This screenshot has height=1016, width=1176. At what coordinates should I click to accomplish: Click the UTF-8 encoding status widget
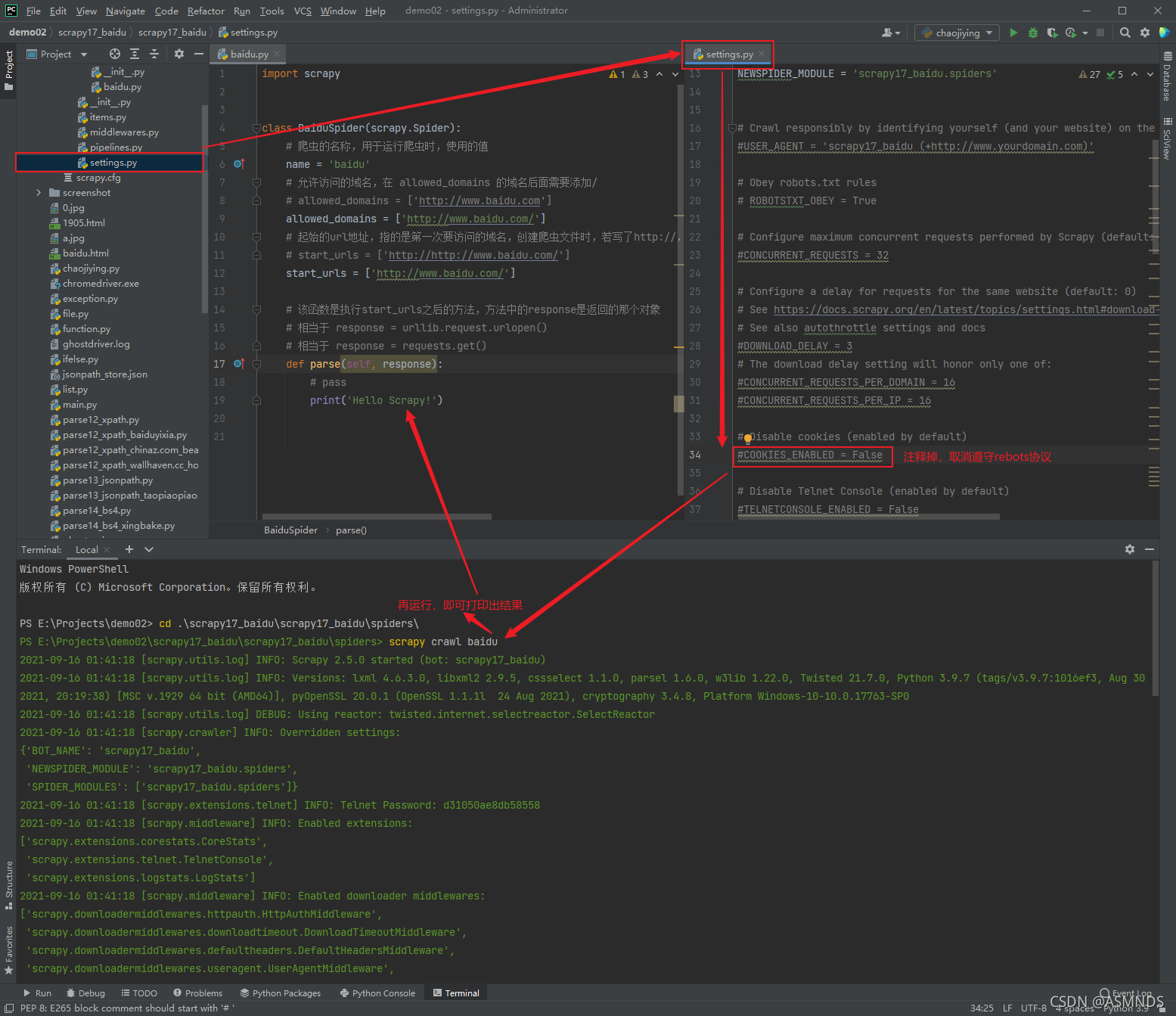[1033, 1008]
